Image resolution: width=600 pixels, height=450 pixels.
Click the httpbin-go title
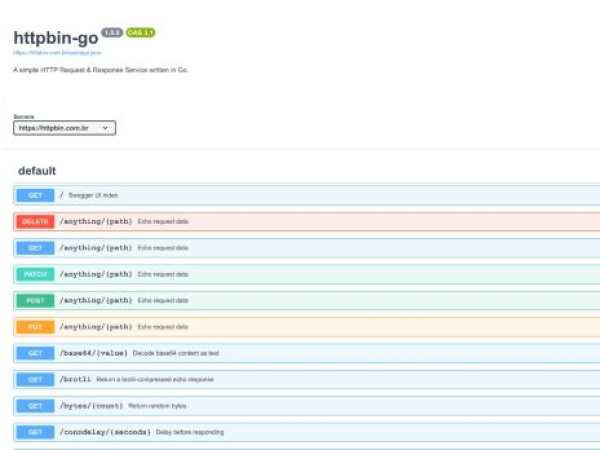pyautogui.click(x=56, y=38)
